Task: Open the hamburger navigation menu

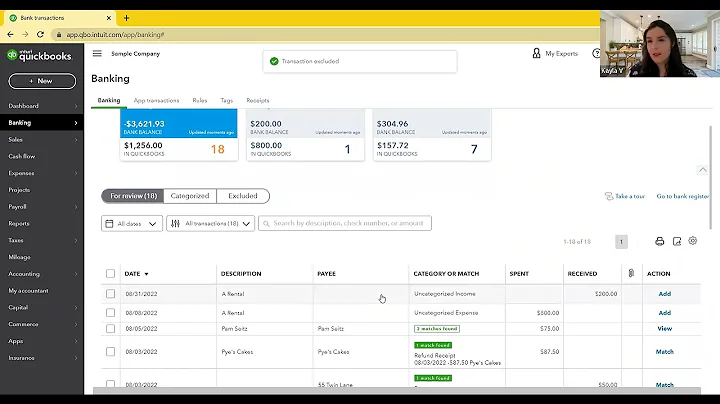Action: tap(97, 53)
